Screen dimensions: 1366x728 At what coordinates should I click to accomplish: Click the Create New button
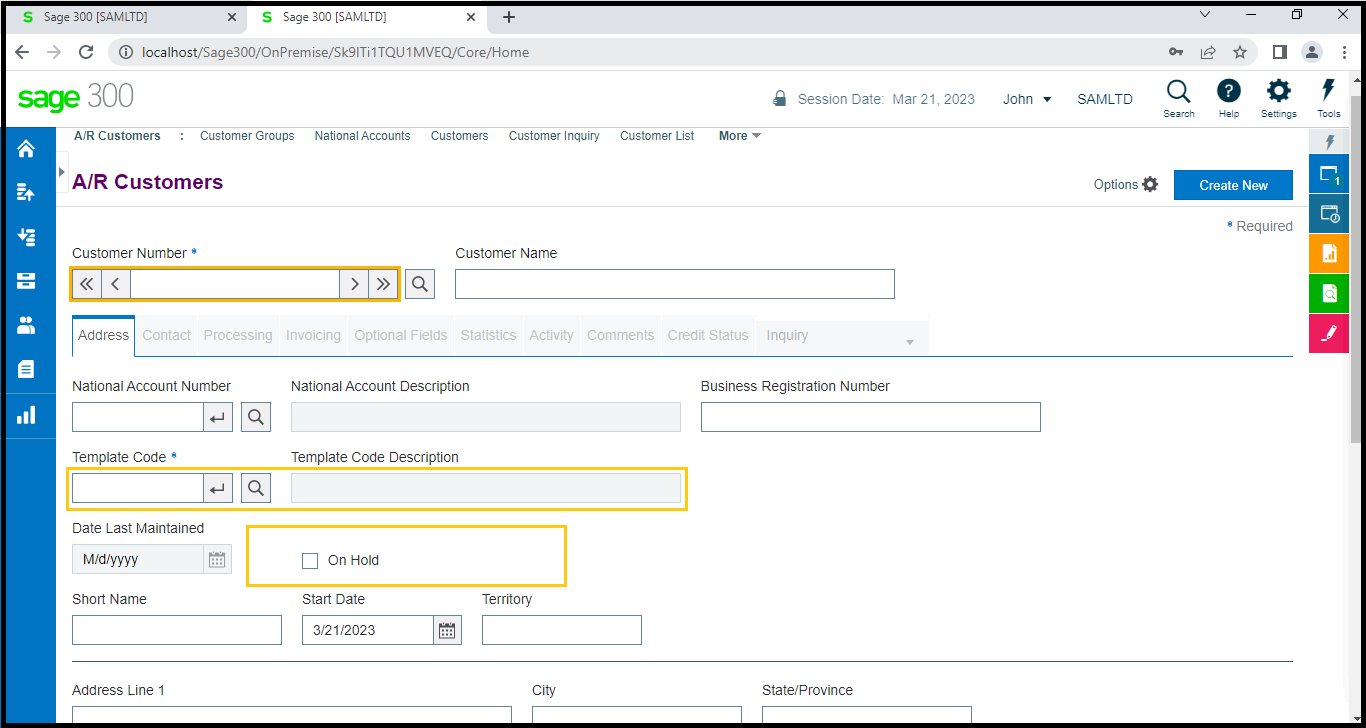[x=1232, y=185]
